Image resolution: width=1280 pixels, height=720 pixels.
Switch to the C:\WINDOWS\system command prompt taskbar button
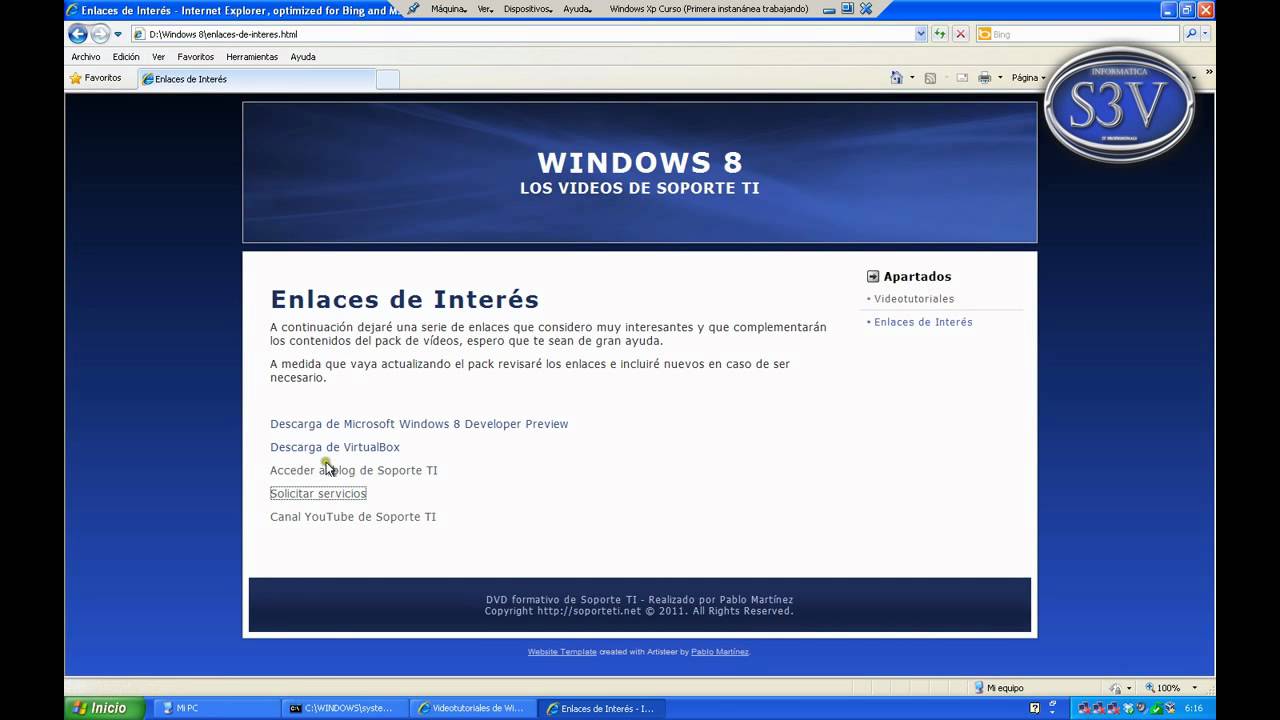(x=345, y=708)
